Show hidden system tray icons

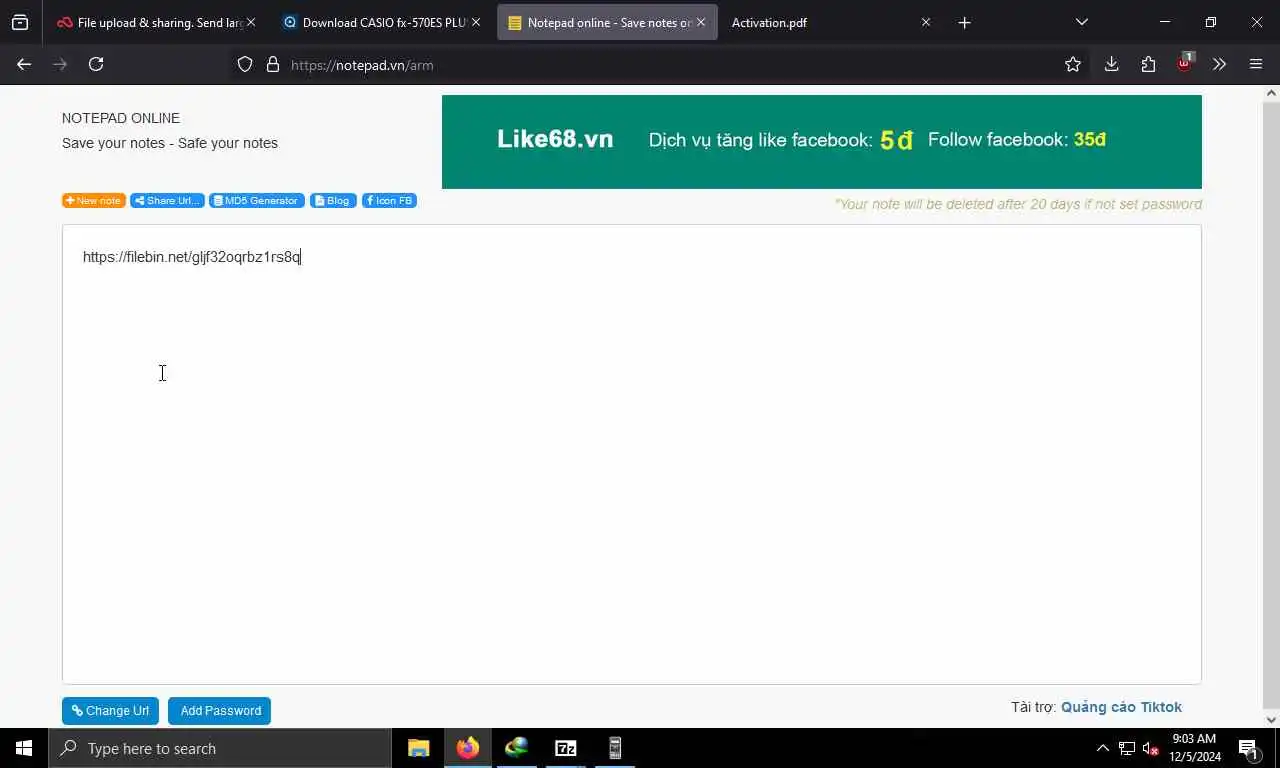[1102, 748]
